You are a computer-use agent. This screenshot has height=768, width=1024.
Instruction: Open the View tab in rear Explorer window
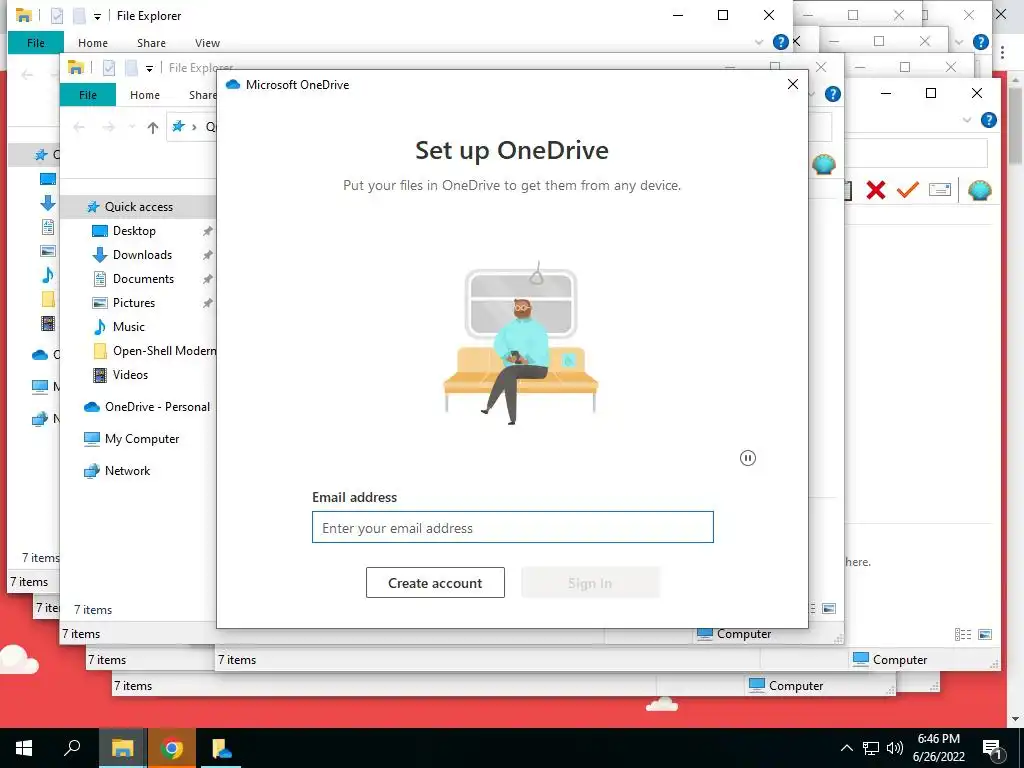tap(207, 42)
